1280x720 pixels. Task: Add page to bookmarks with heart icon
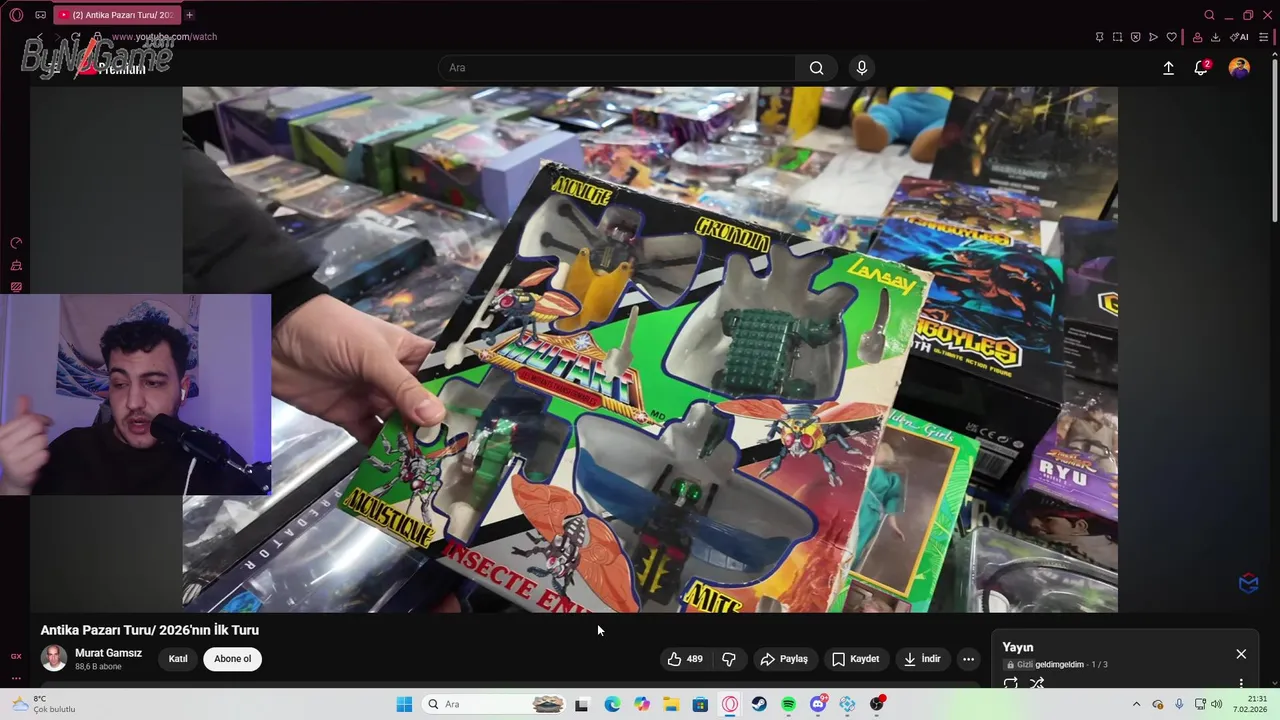tap(1171, 37)
